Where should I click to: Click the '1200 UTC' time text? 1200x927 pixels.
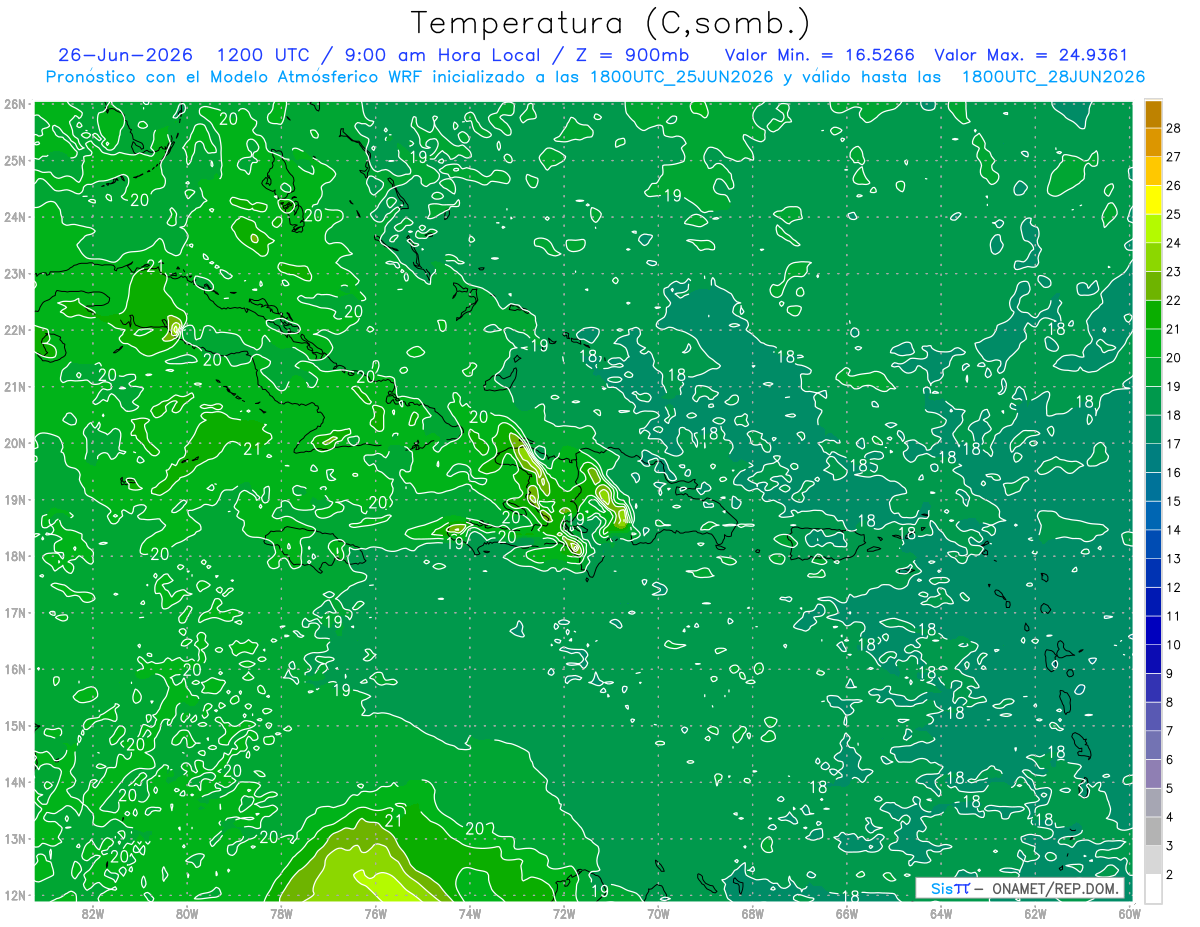[264, 55]
